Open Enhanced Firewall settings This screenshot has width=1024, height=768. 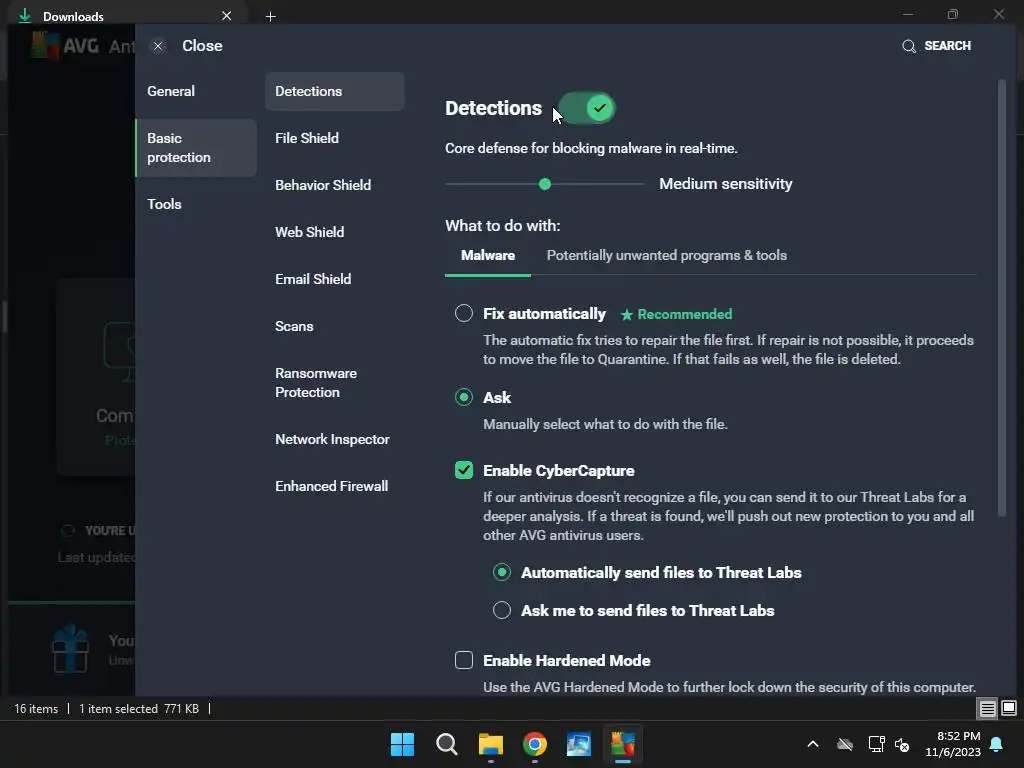334,487
